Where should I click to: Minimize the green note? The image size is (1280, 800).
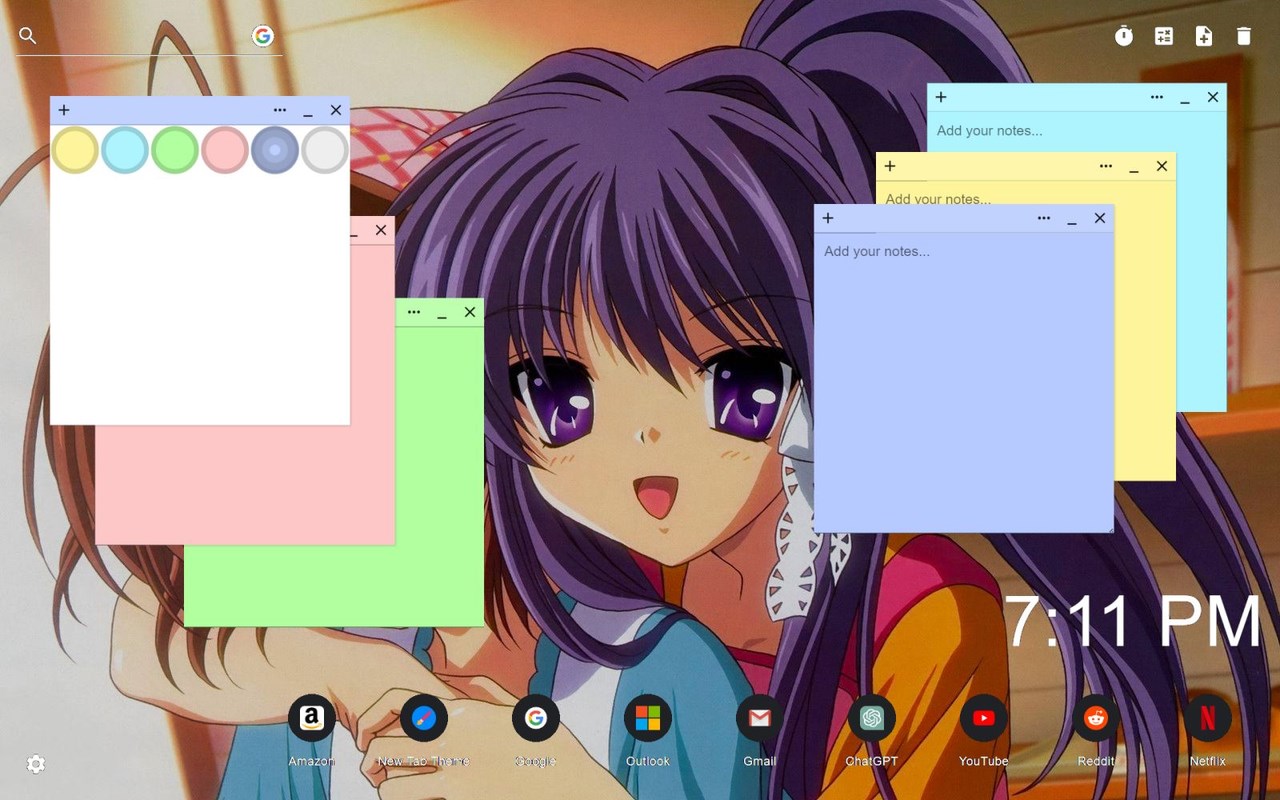pyautogui.click(x=442, y=312)
